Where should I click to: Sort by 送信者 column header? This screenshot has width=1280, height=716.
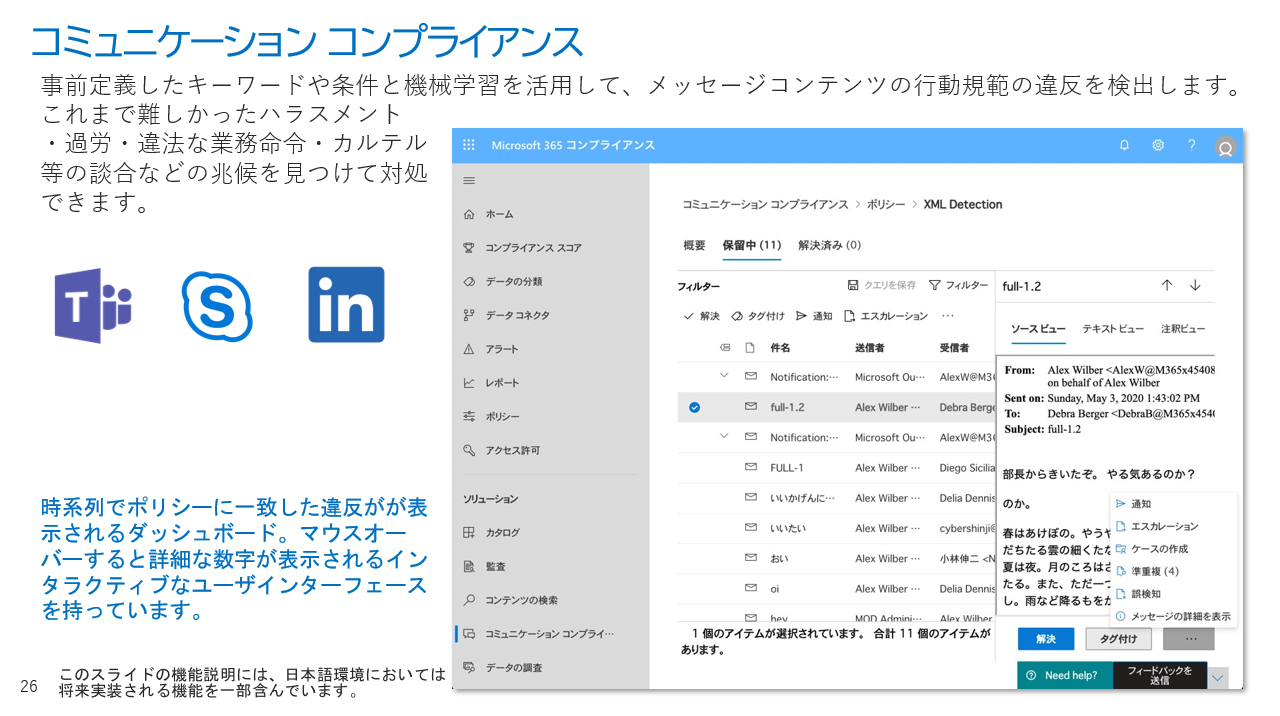870,348
